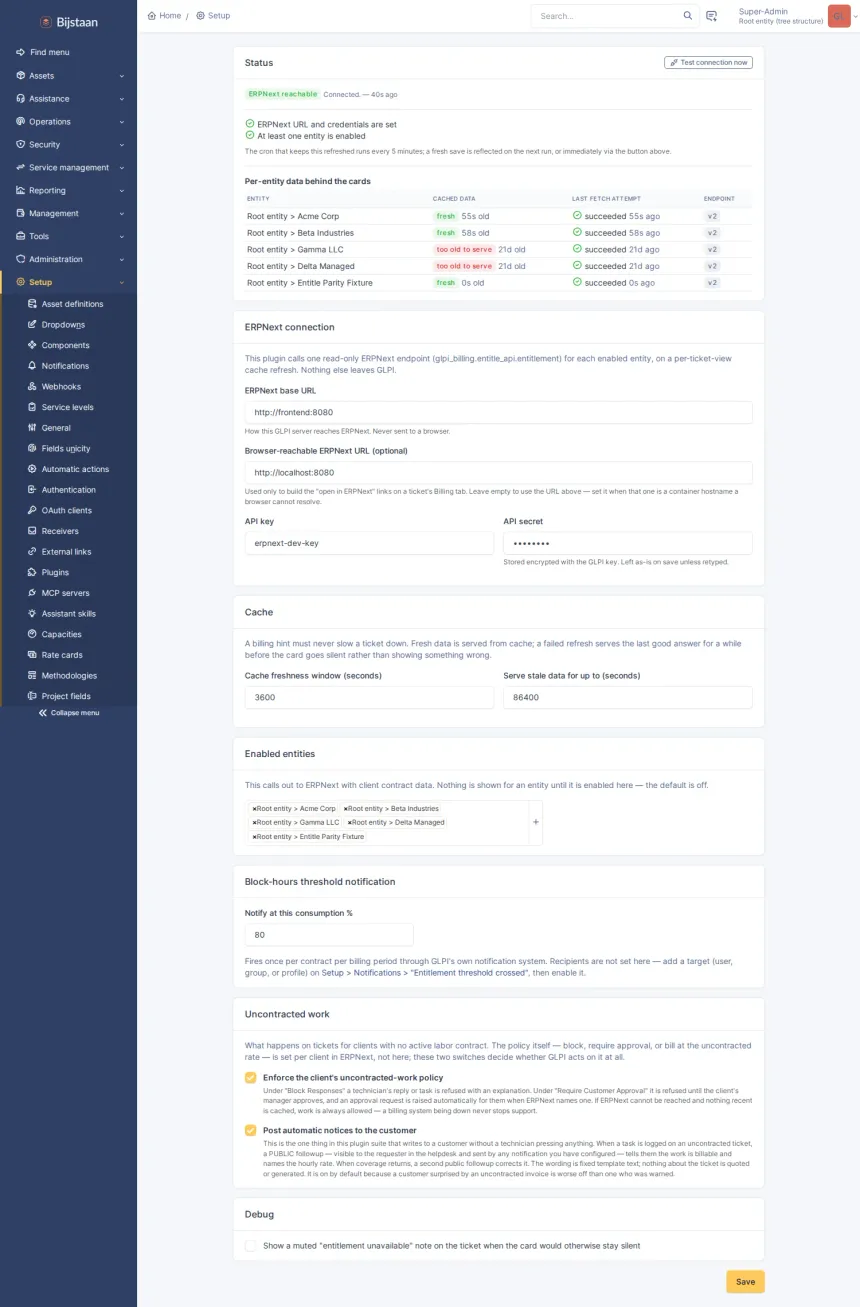Click the API secret password field
This screenshot has width=860, height=1307.
coord(628,543)
